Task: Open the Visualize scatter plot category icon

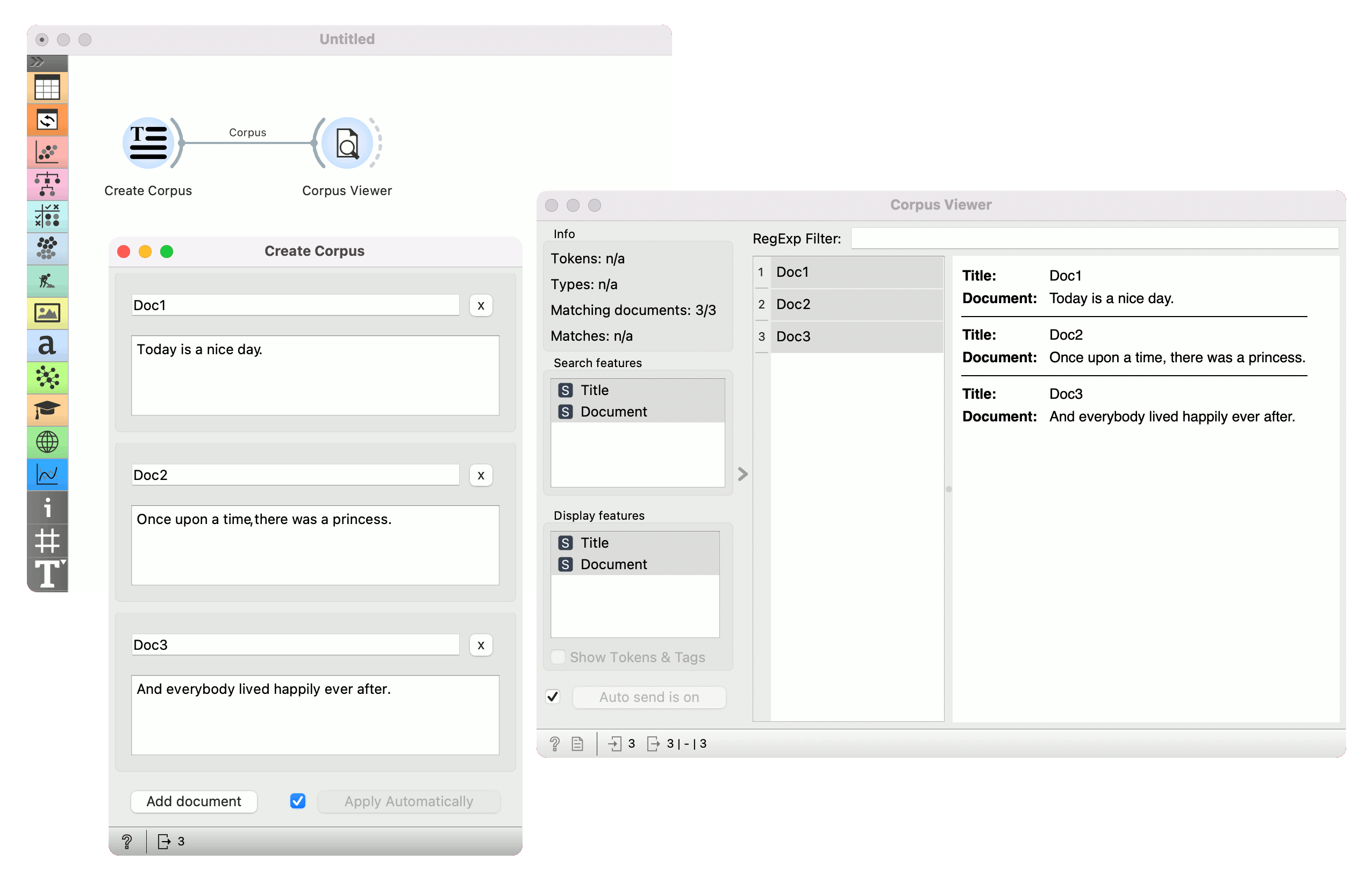Action: [47, 152]
